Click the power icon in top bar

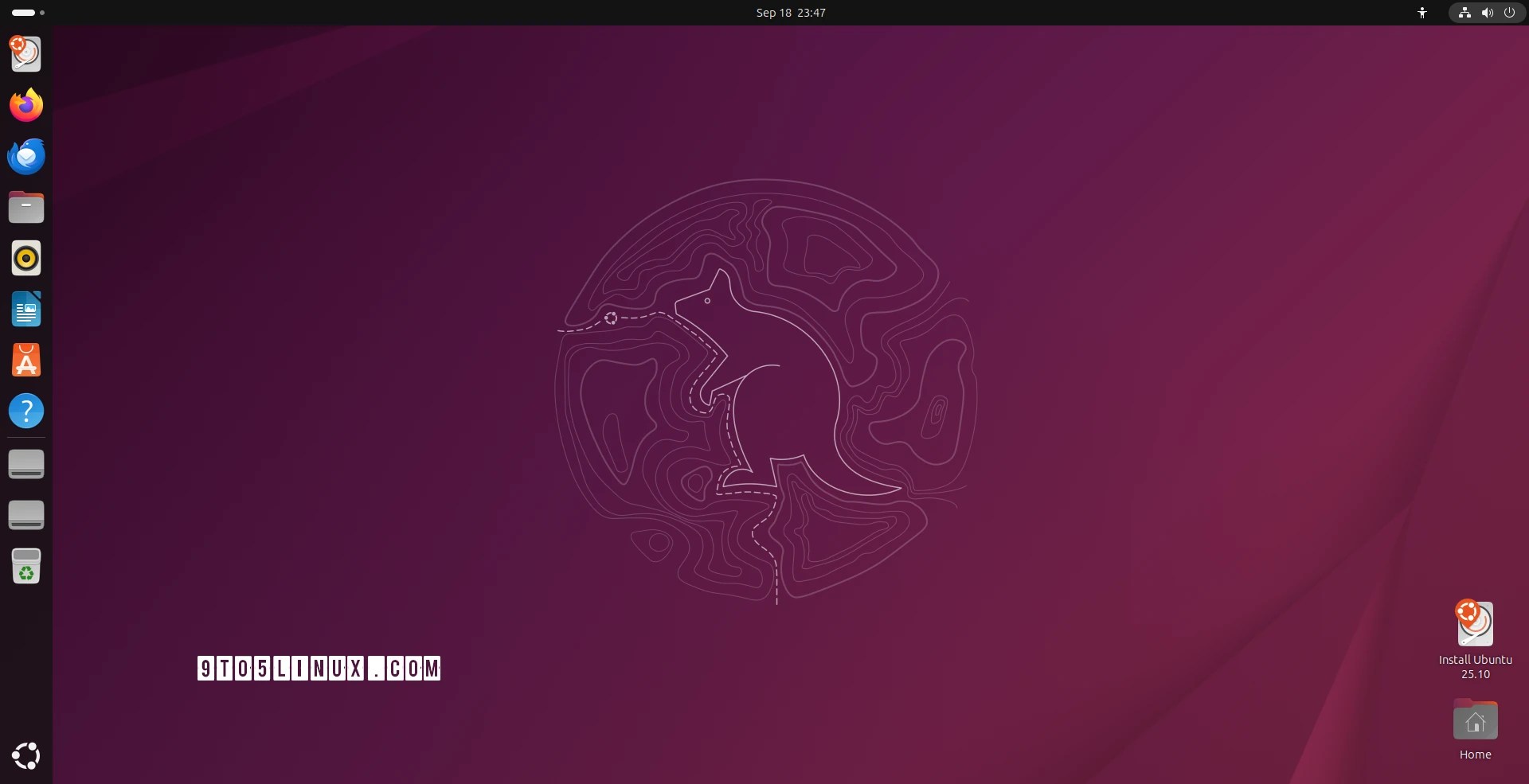pos(1509,13)
